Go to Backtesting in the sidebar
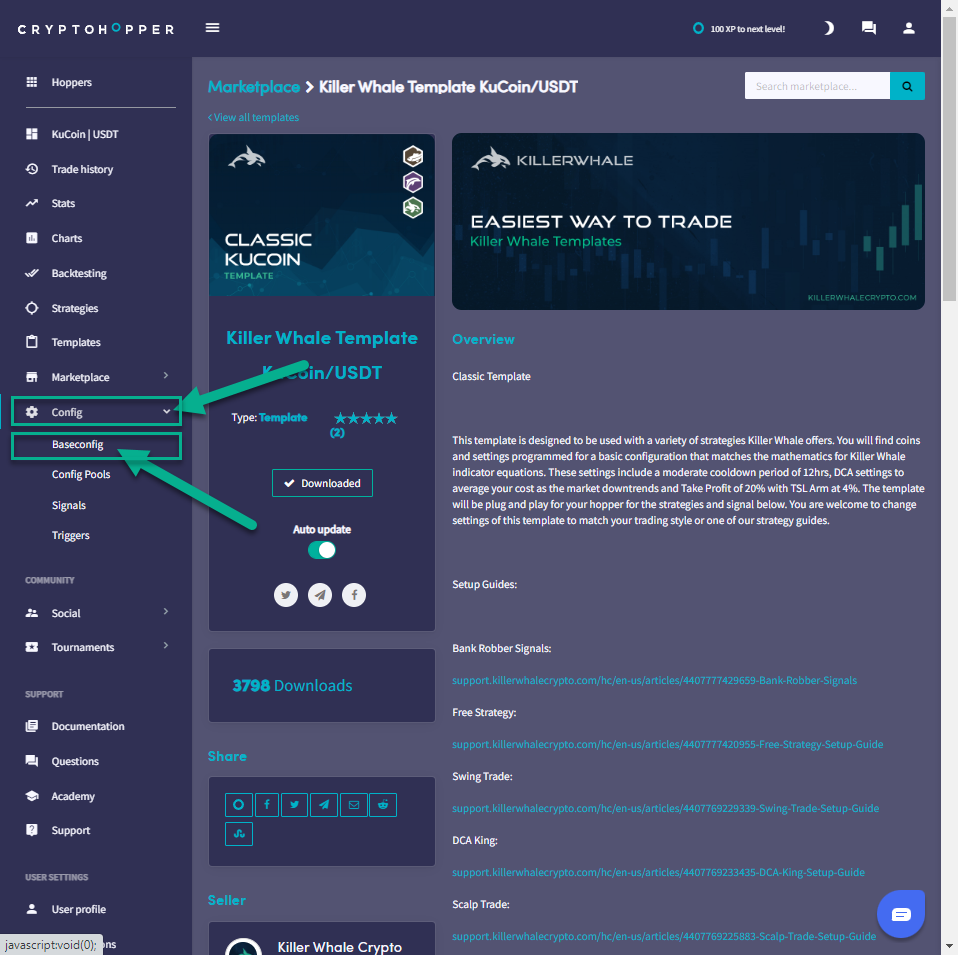Screen dimensions: 958x955 (79, 273)
